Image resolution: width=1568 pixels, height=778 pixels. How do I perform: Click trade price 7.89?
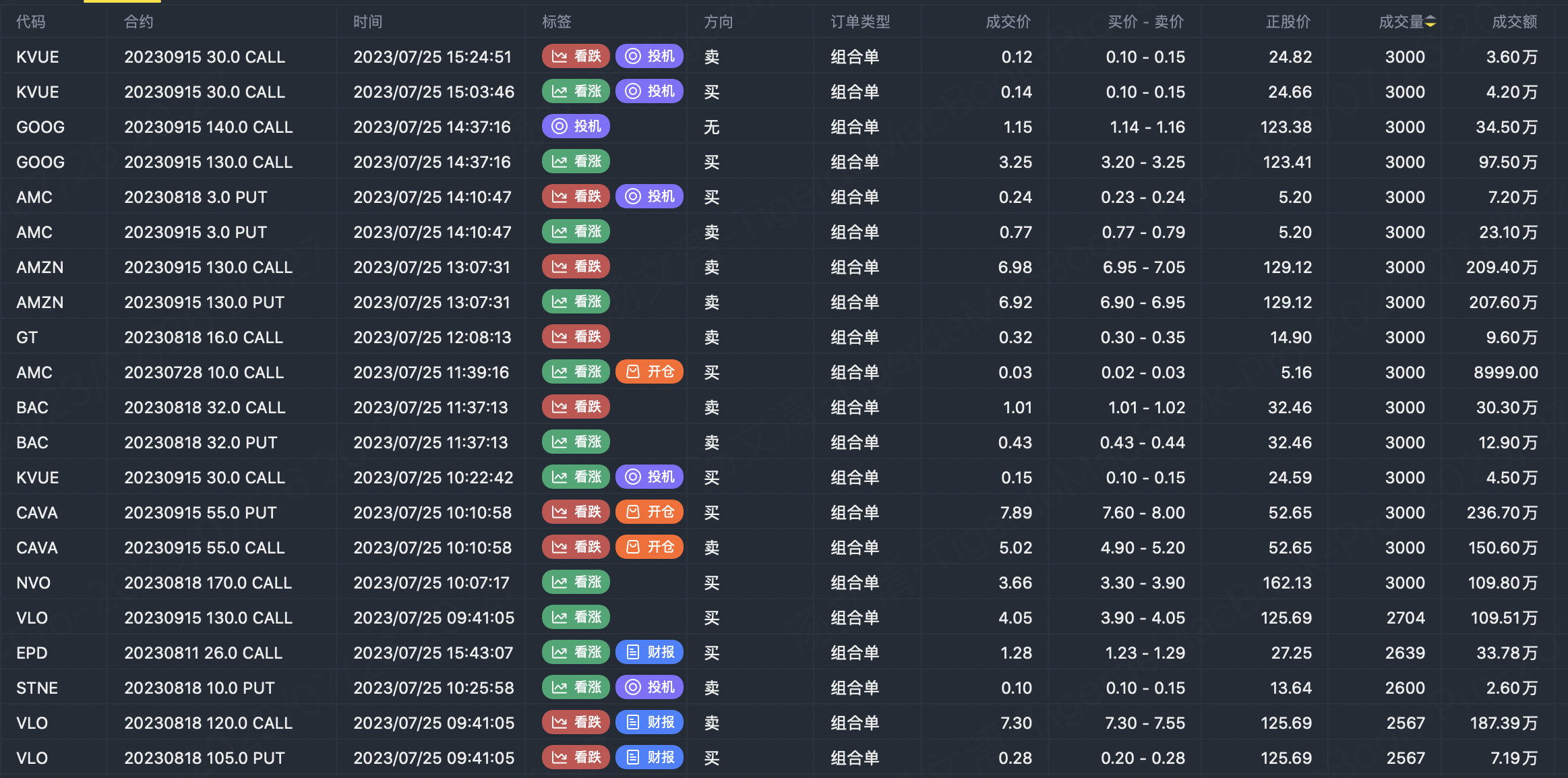pyautogui.click(x=1016, y=512)
